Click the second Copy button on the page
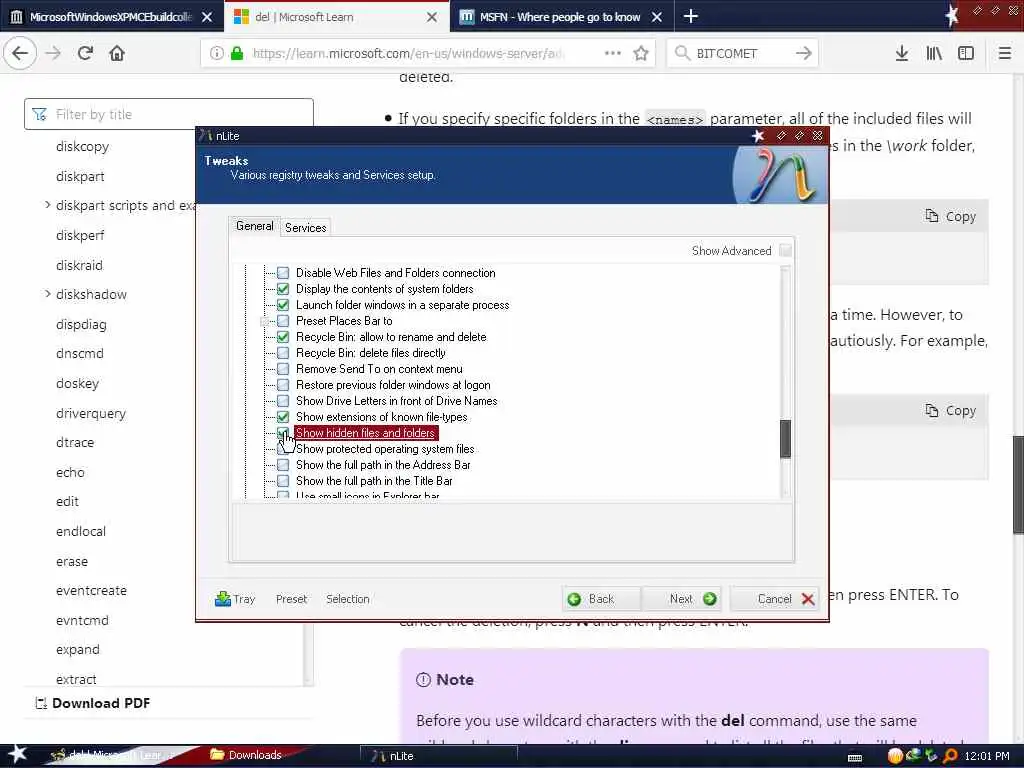1024x768 pixels. coord(950,411)
